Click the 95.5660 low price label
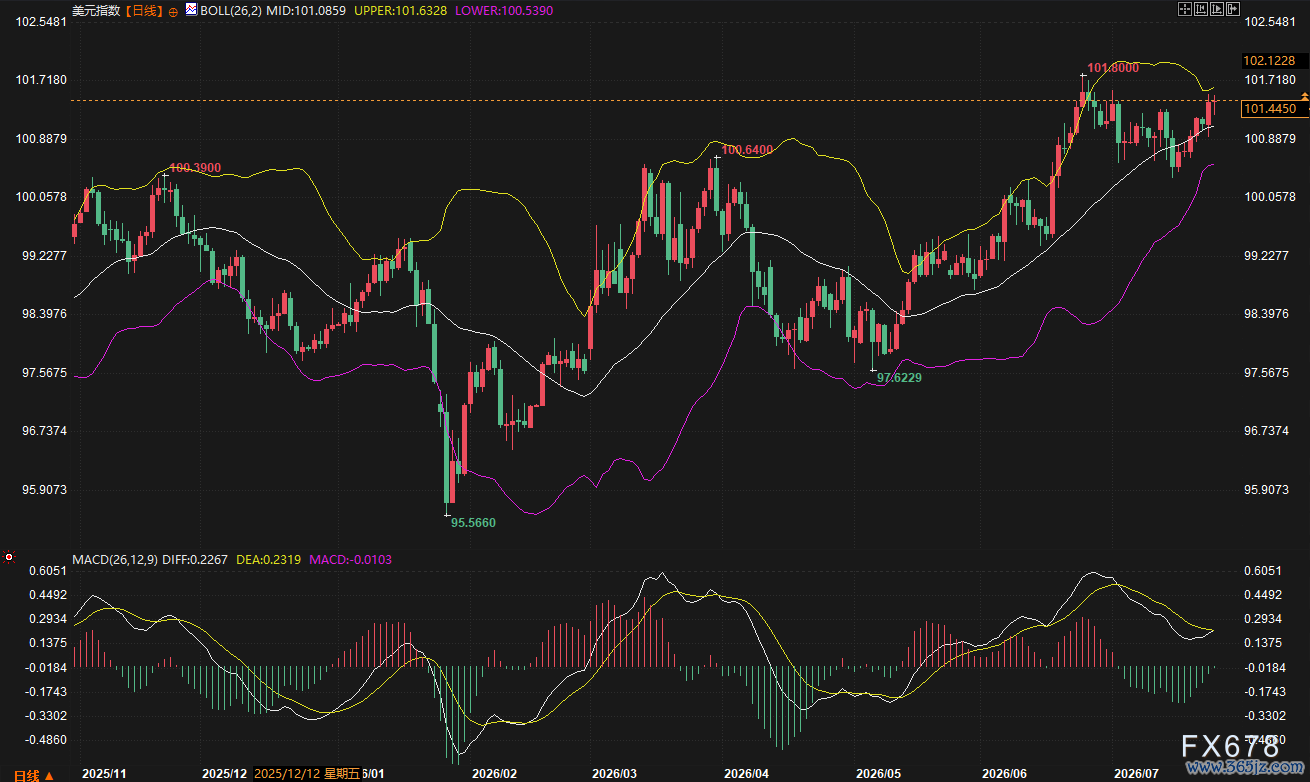The height and width of the screenshot is (782, 1310). click(x=473, y=522)
